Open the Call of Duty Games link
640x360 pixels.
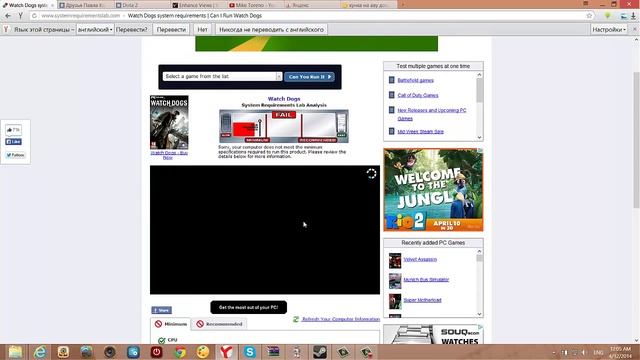[418, 96]
